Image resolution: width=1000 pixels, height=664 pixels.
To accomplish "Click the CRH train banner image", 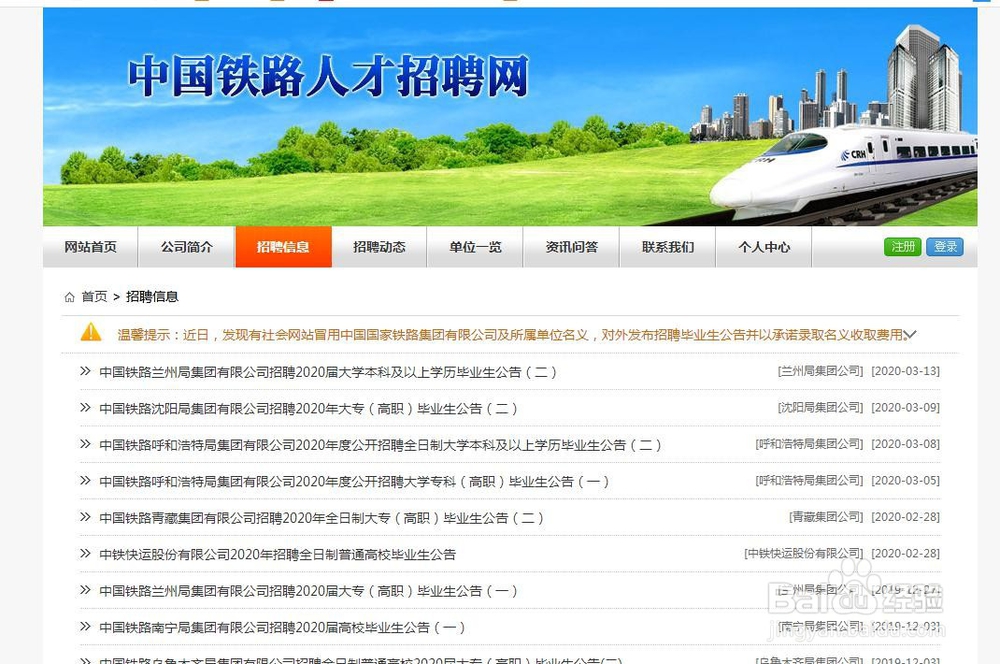I will pos(843,172).
